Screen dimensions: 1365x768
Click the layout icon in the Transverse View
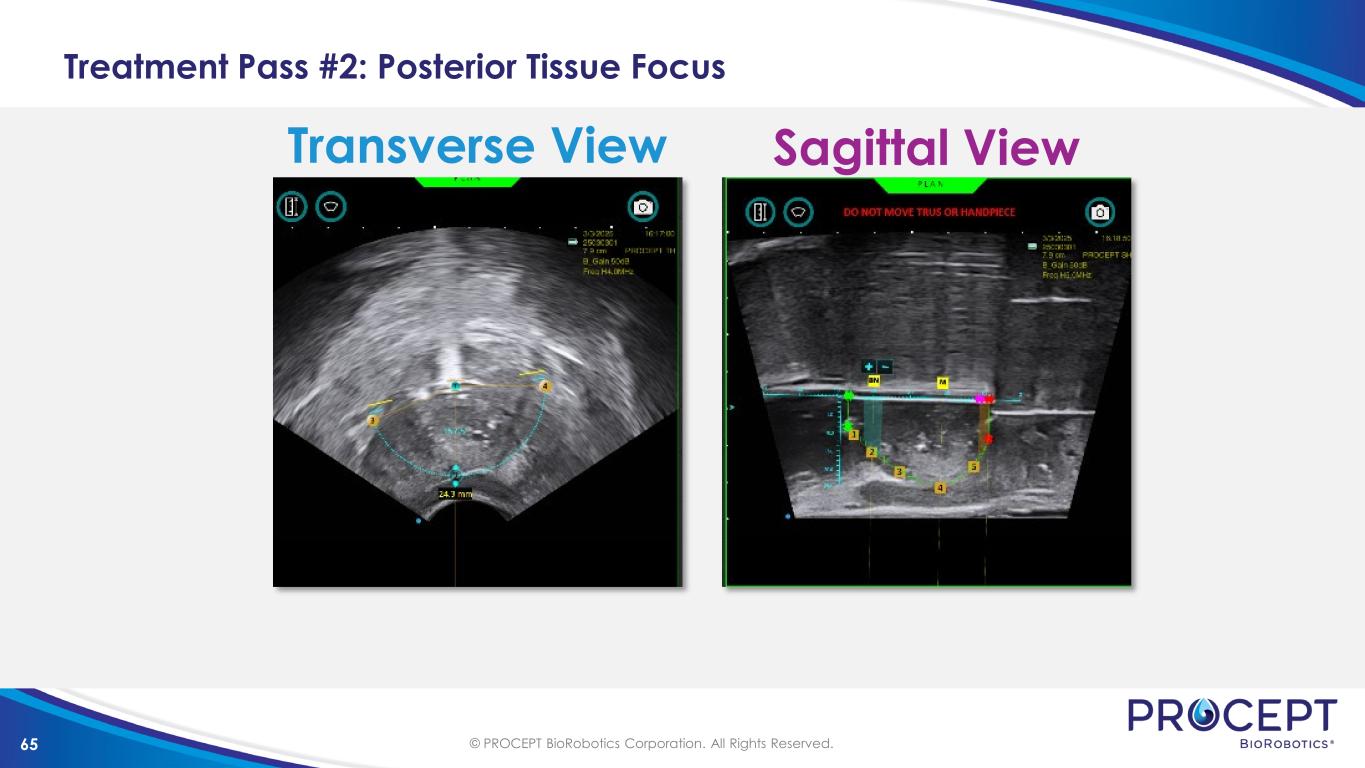291,206
